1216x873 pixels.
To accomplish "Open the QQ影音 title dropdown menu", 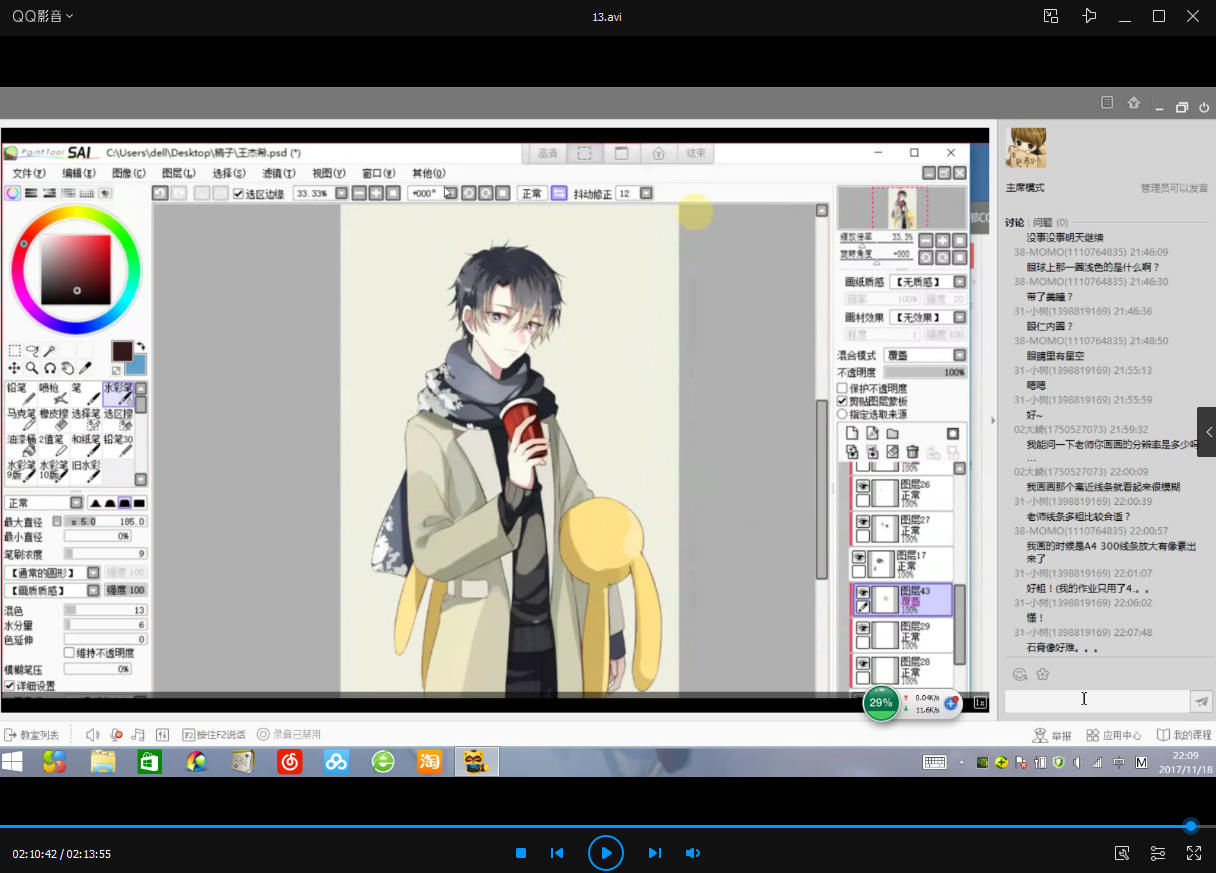I will (42, 16).
